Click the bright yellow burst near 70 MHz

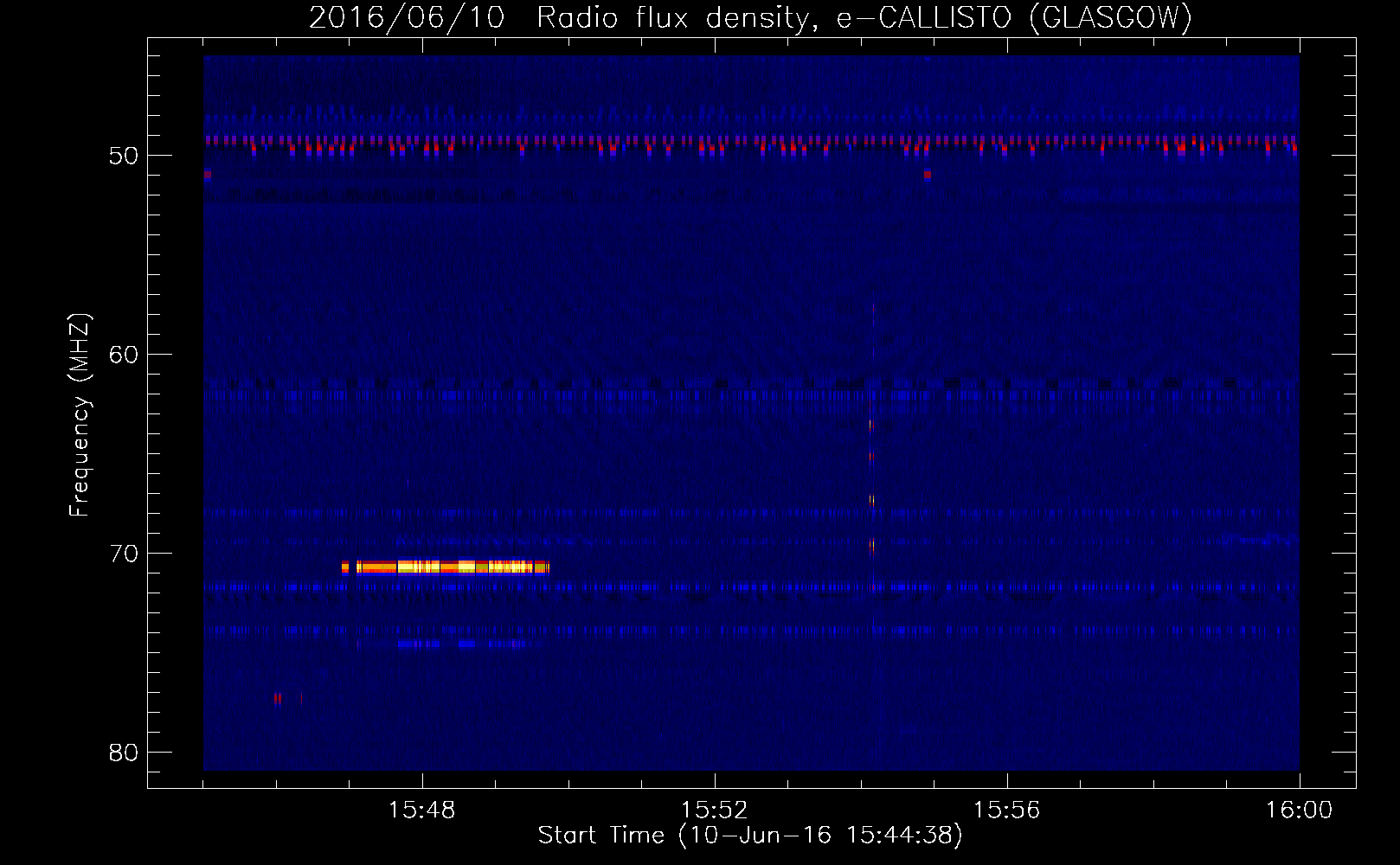coord(446,567)
